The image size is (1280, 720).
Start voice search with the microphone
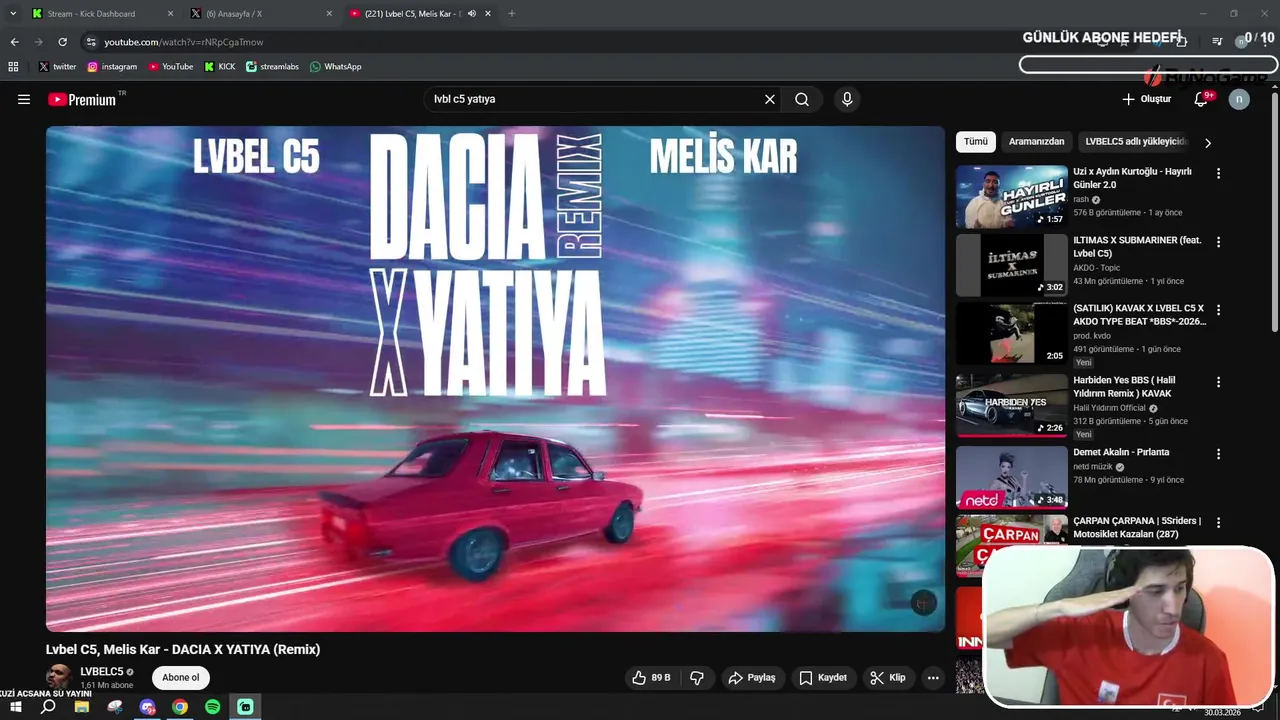coord(847,99)
